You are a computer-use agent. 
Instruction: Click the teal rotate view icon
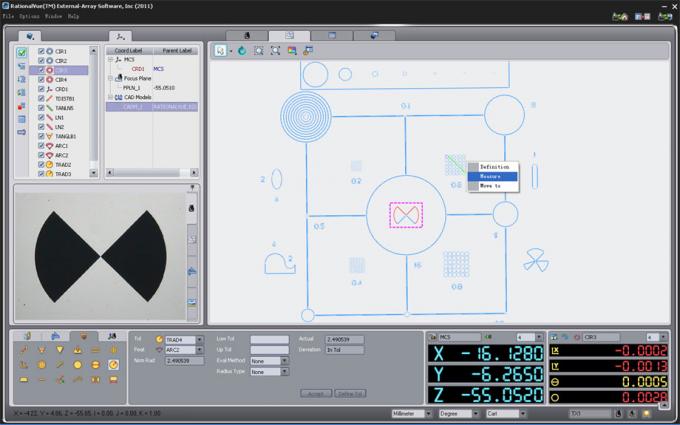(x=242, y=51)
